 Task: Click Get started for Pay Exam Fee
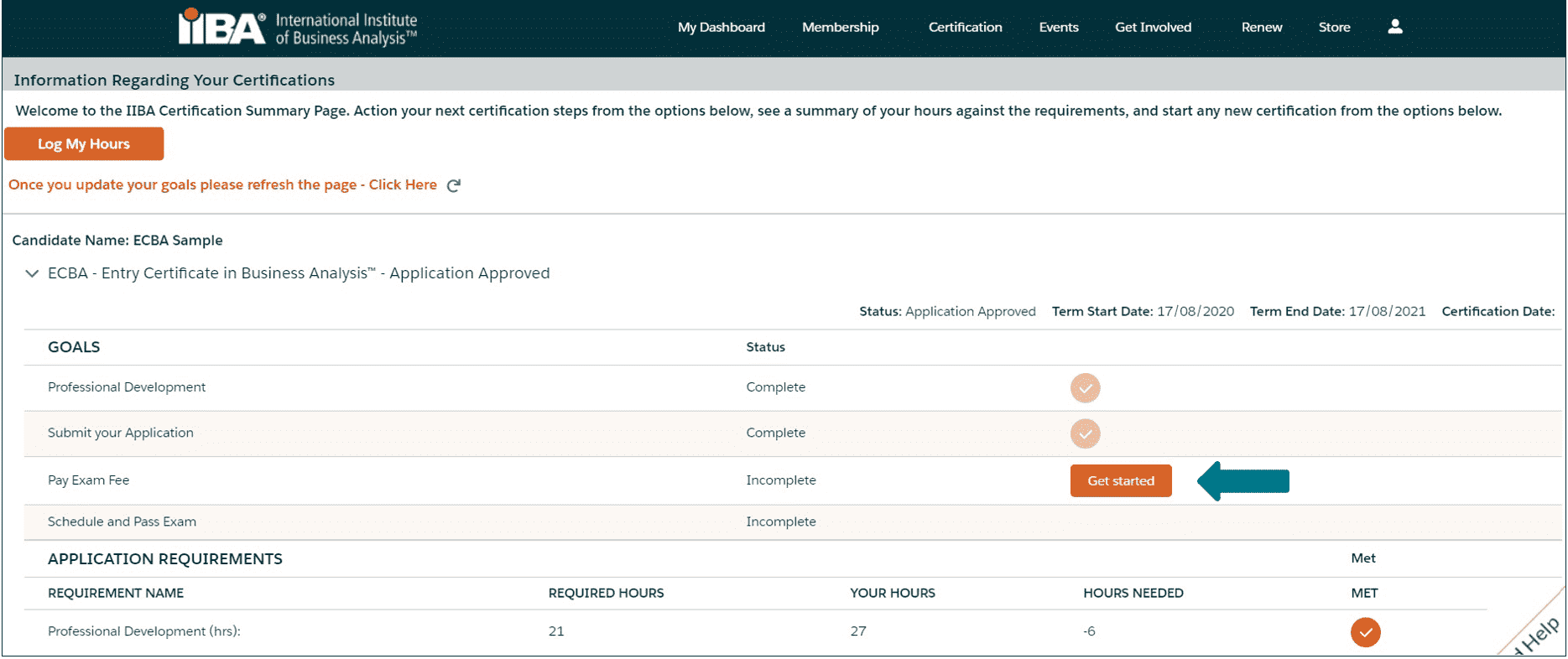click(x=1121, y=481)
